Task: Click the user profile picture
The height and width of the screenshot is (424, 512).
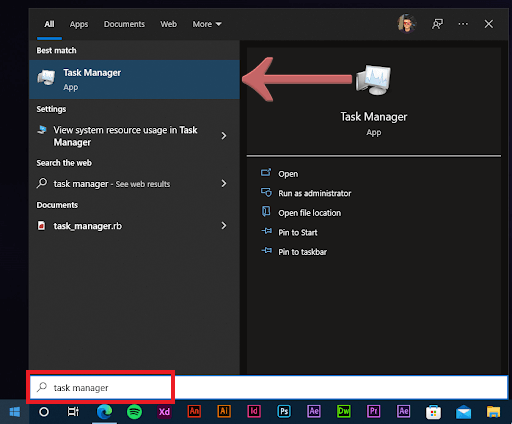Action: tap(407, 24)
